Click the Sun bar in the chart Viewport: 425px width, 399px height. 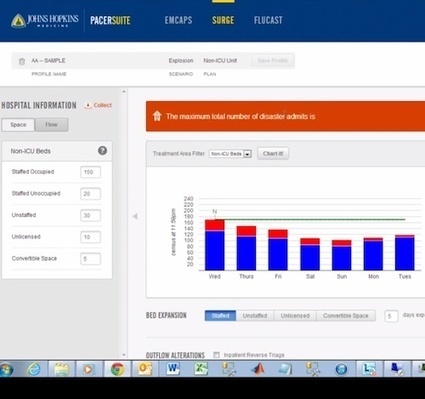[342, 255]
